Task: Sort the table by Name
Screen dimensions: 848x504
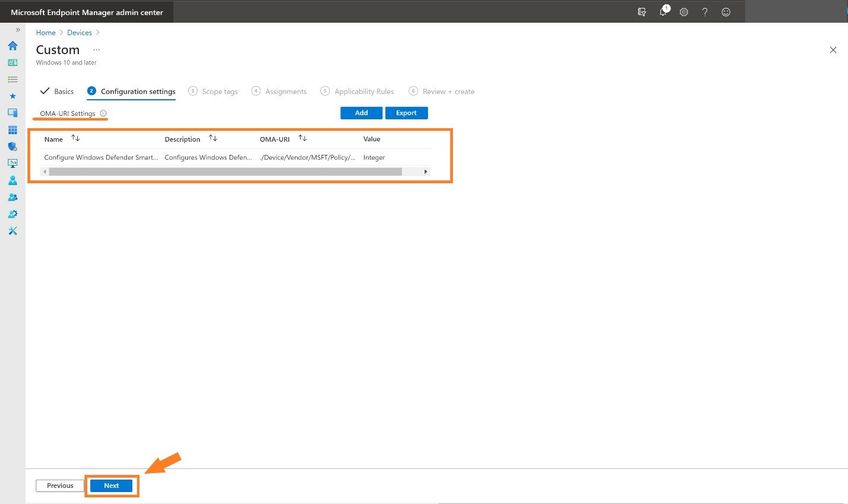Action: click(76, 138)
